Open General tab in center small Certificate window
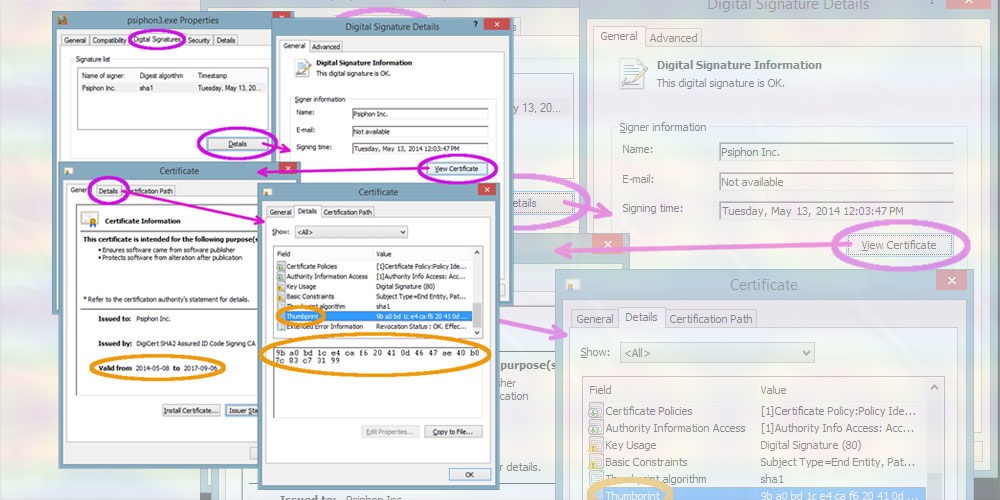The image size is (1000, 500). coord(280,212)
